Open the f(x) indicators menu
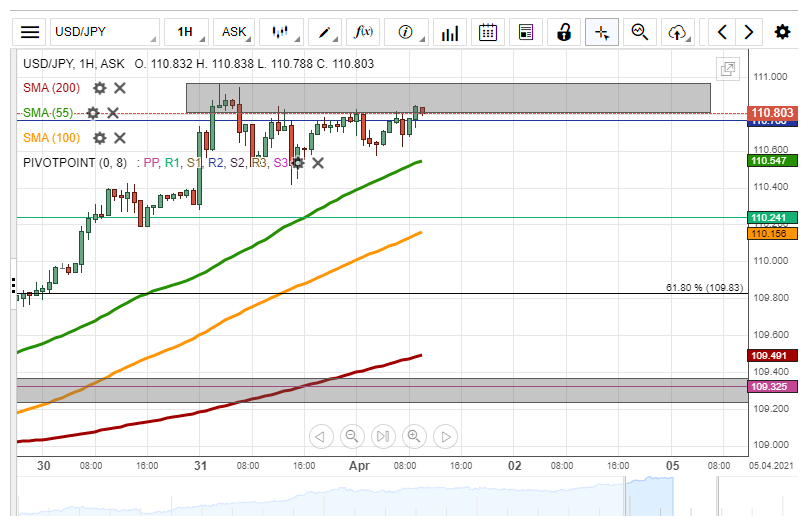 tap(364, 32)
